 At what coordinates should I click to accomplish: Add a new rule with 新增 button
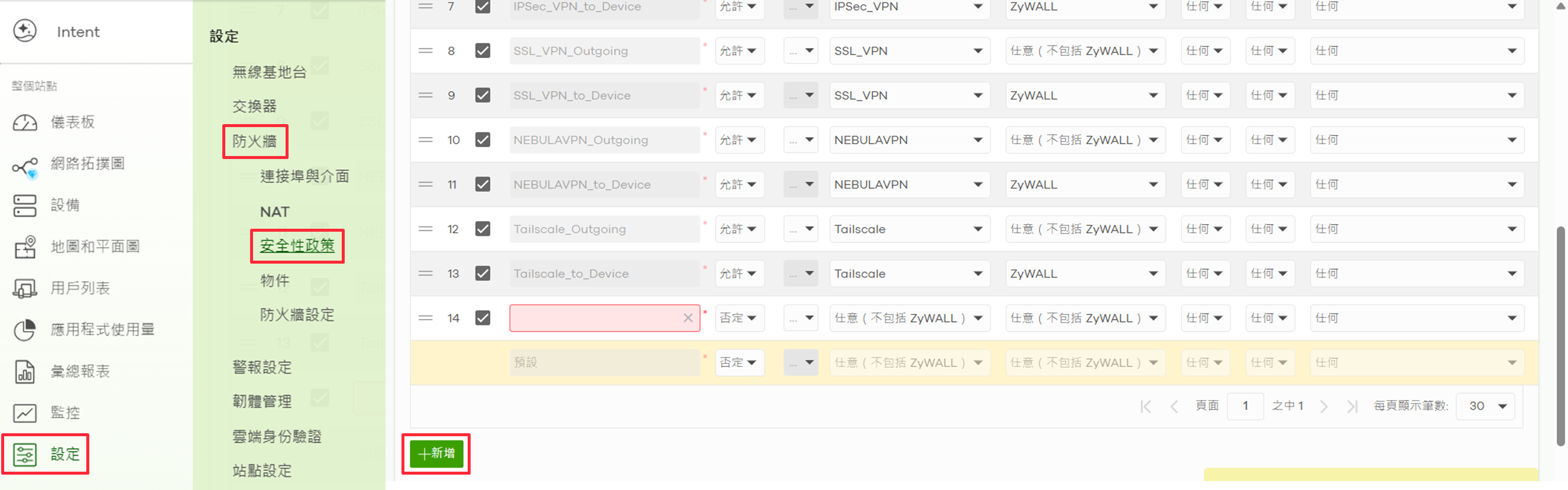436,453
